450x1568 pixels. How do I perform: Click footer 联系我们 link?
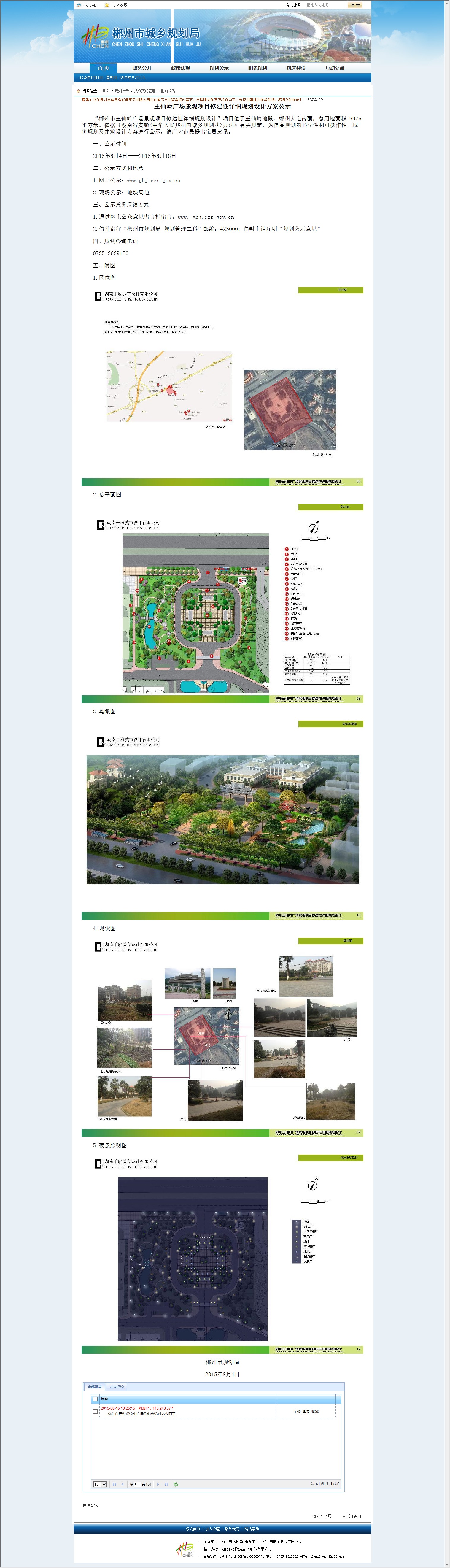232,1529
